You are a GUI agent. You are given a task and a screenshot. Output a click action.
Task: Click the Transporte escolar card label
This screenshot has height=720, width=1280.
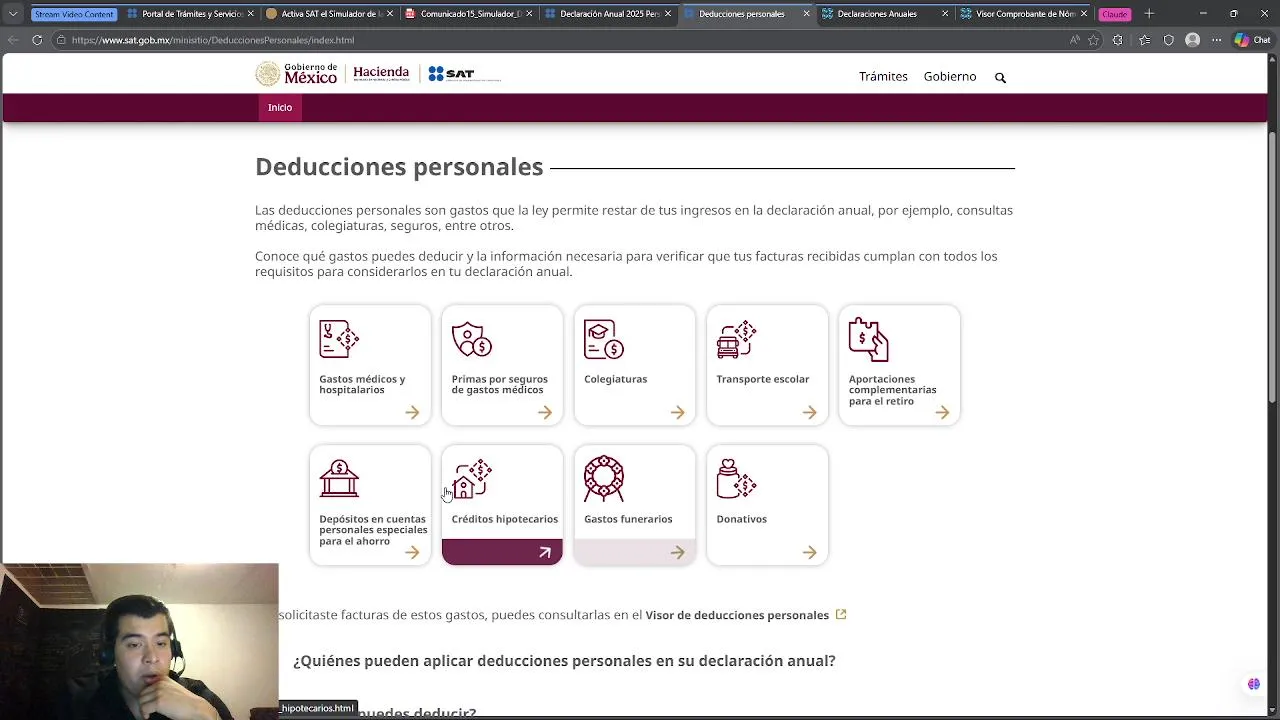pyautogui.click(x=763, y=379)
